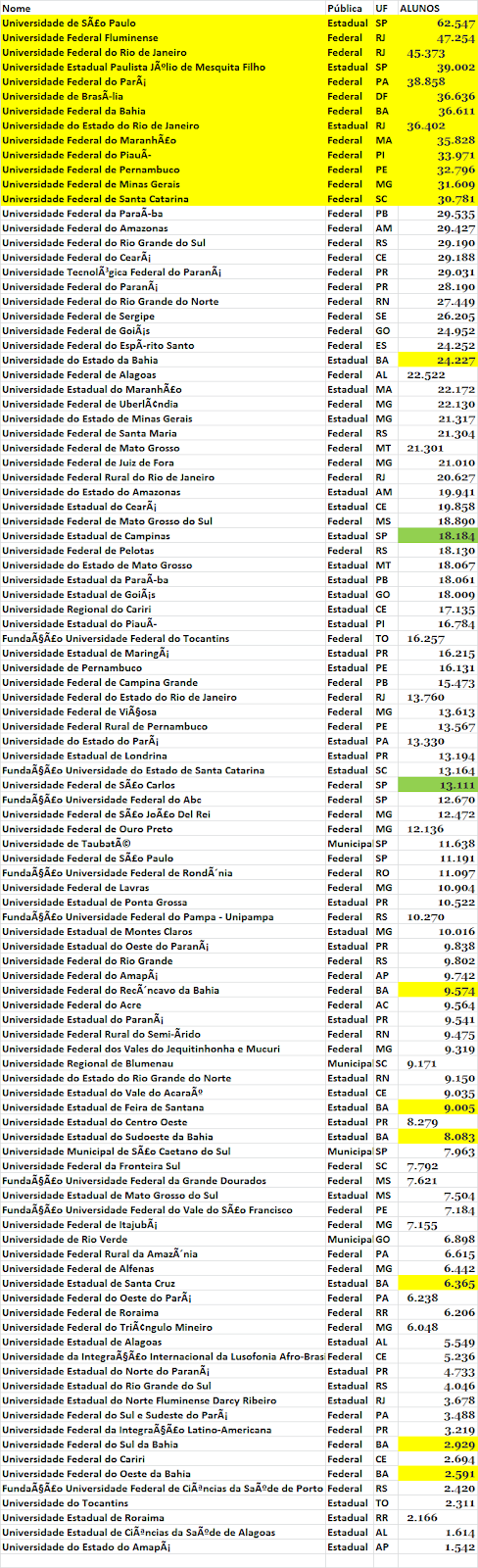Select the value 62.547

click(455, 23)
